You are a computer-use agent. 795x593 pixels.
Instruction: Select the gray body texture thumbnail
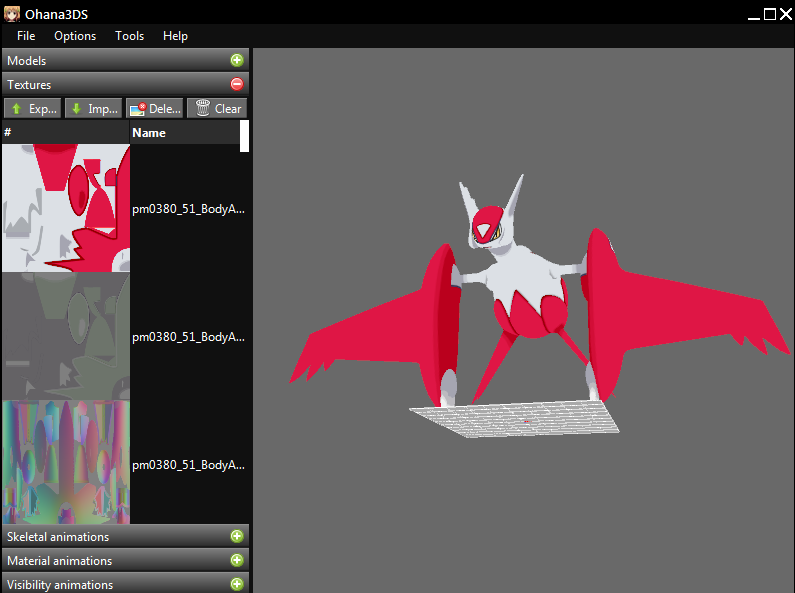click(x=65, y=336)
